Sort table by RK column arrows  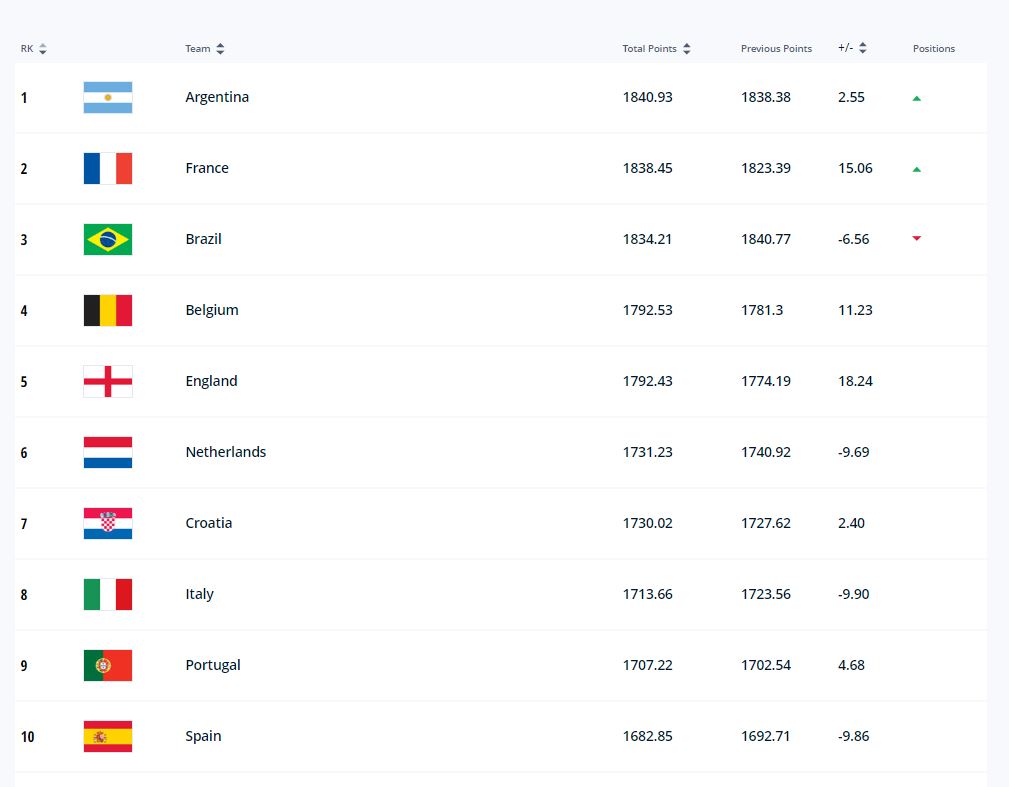pyautogui.click(x=42, y=49)
